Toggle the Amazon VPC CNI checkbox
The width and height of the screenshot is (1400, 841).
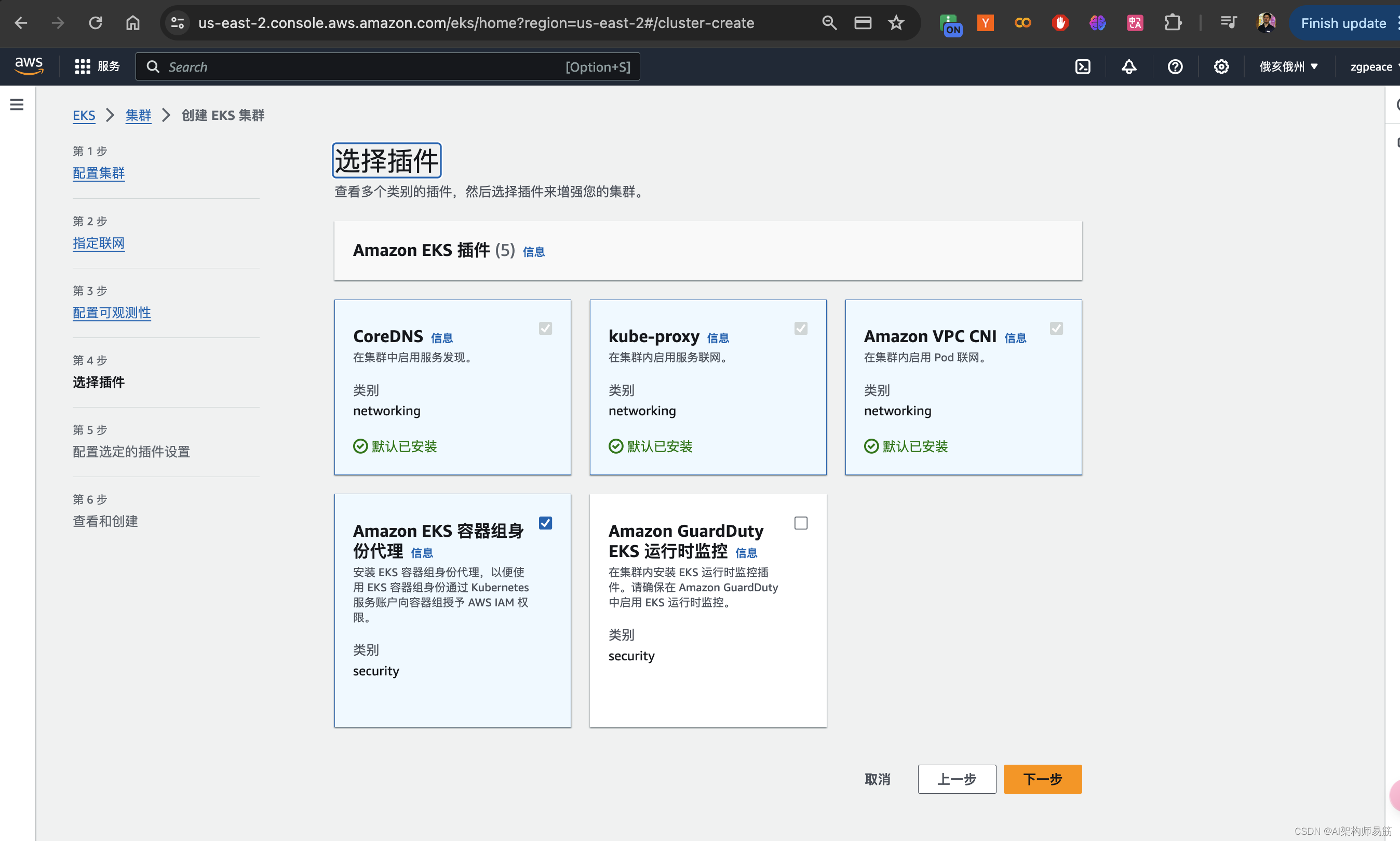tap(1057, 328)
